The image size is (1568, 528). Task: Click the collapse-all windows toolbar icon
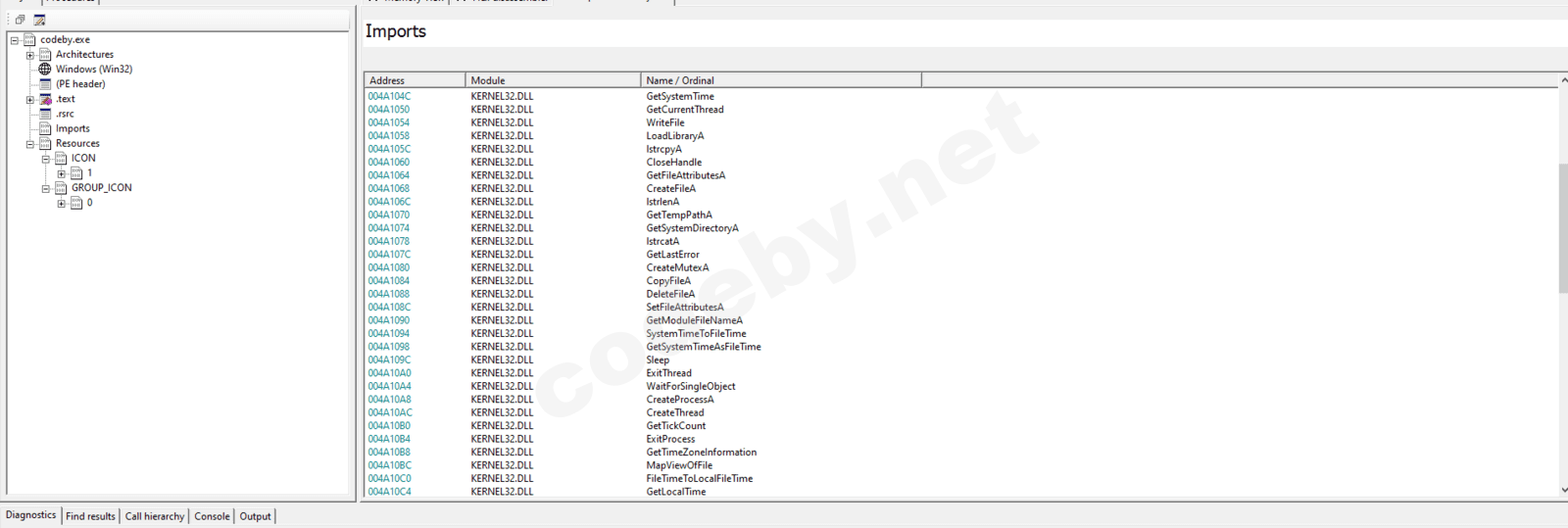click(20, 20)
